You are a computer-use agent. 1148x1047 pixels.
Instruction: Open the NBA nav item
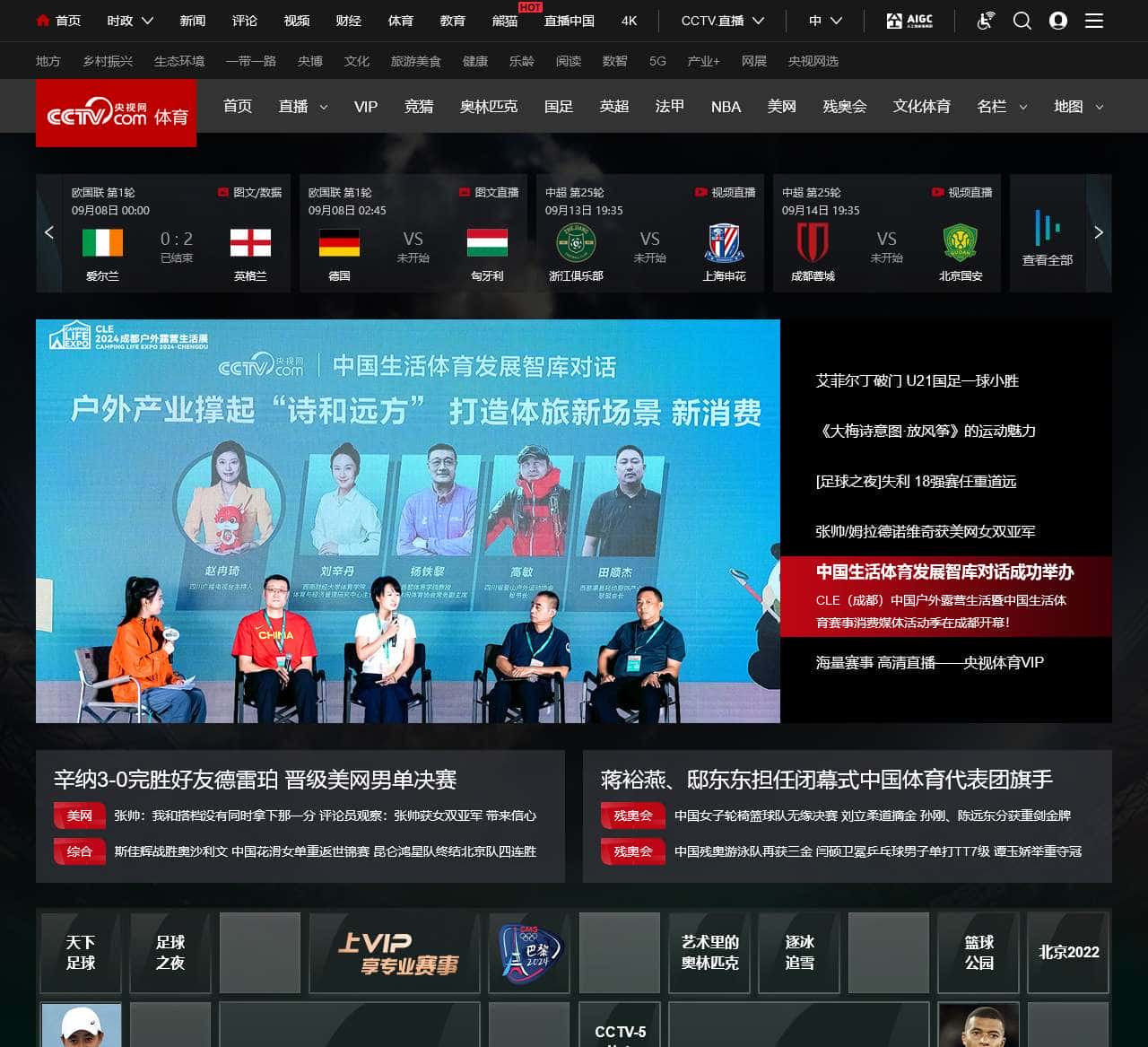click(x=726, y=106)
